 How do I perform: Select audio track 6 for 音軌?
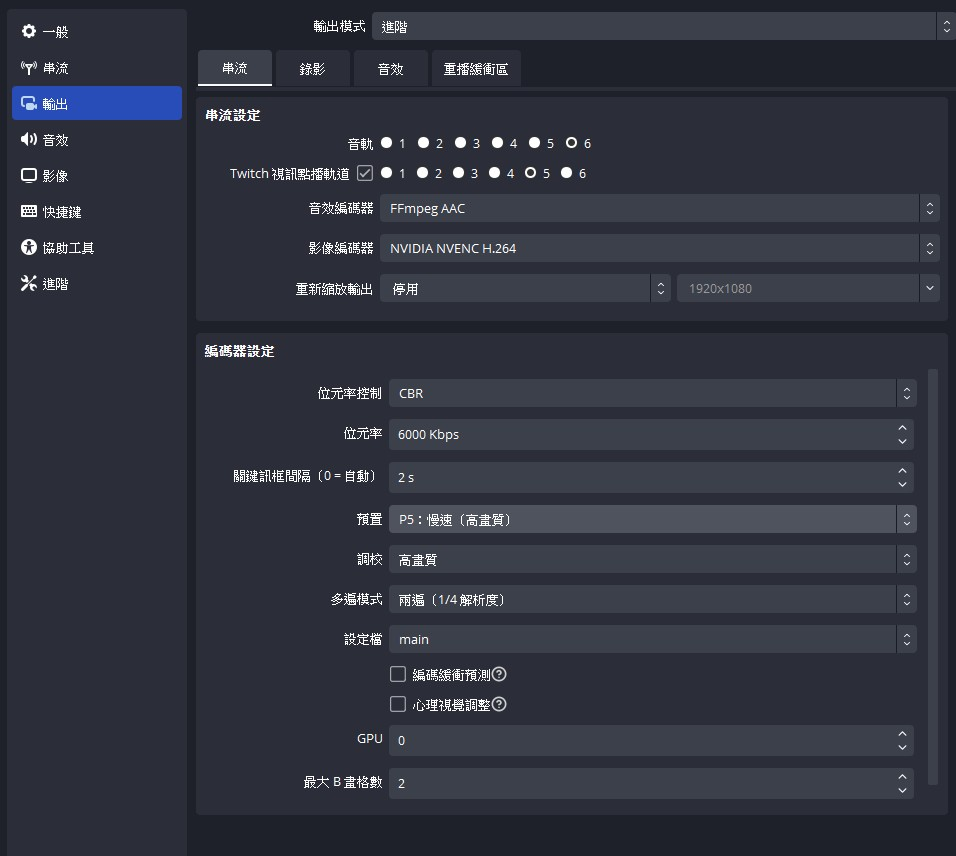click(571, 143)
